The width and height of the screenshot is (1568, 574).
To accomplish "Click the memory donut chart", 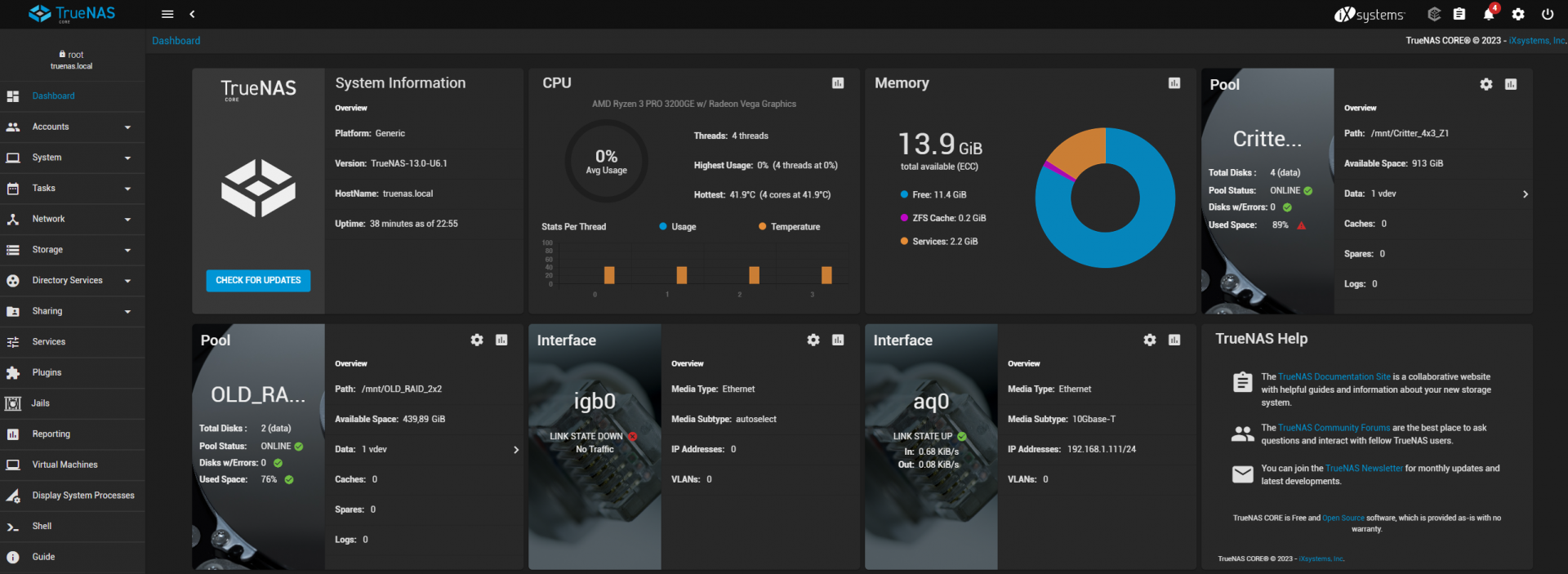I will tap(1105, 198).
